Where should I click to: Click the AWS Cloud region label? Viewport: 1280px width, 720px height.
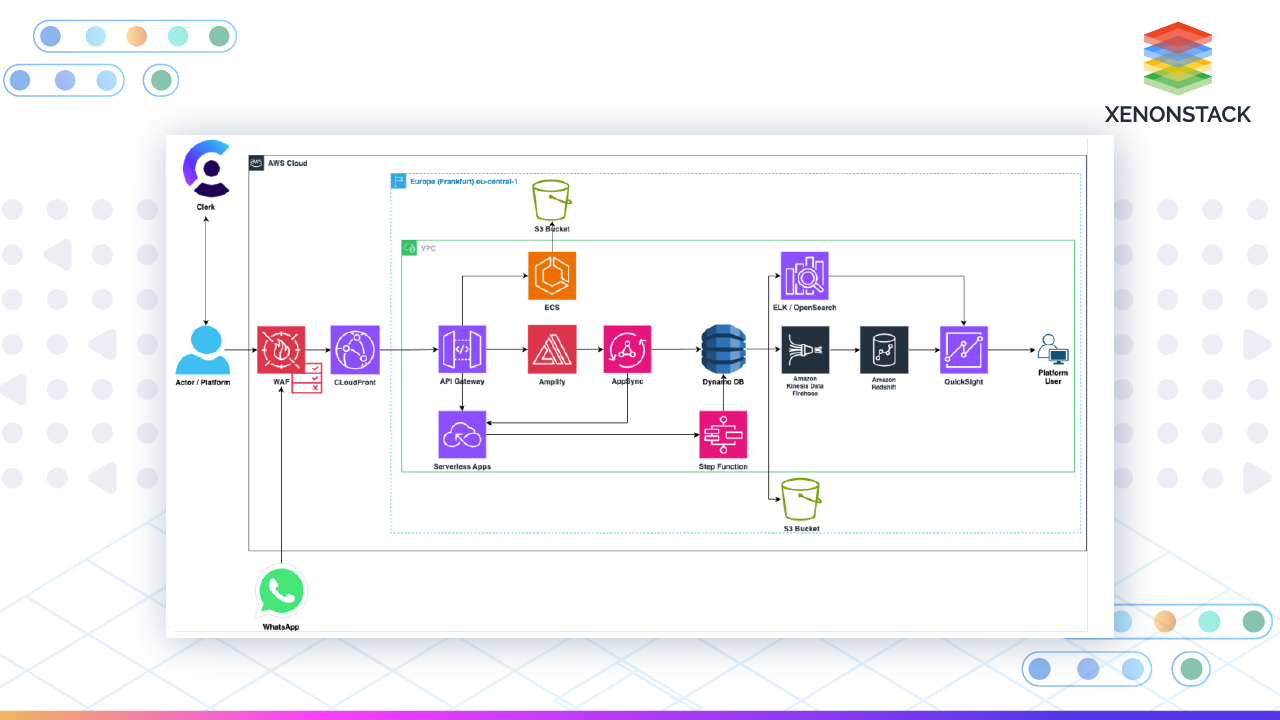pyautogui.click(x=286, y=163)
